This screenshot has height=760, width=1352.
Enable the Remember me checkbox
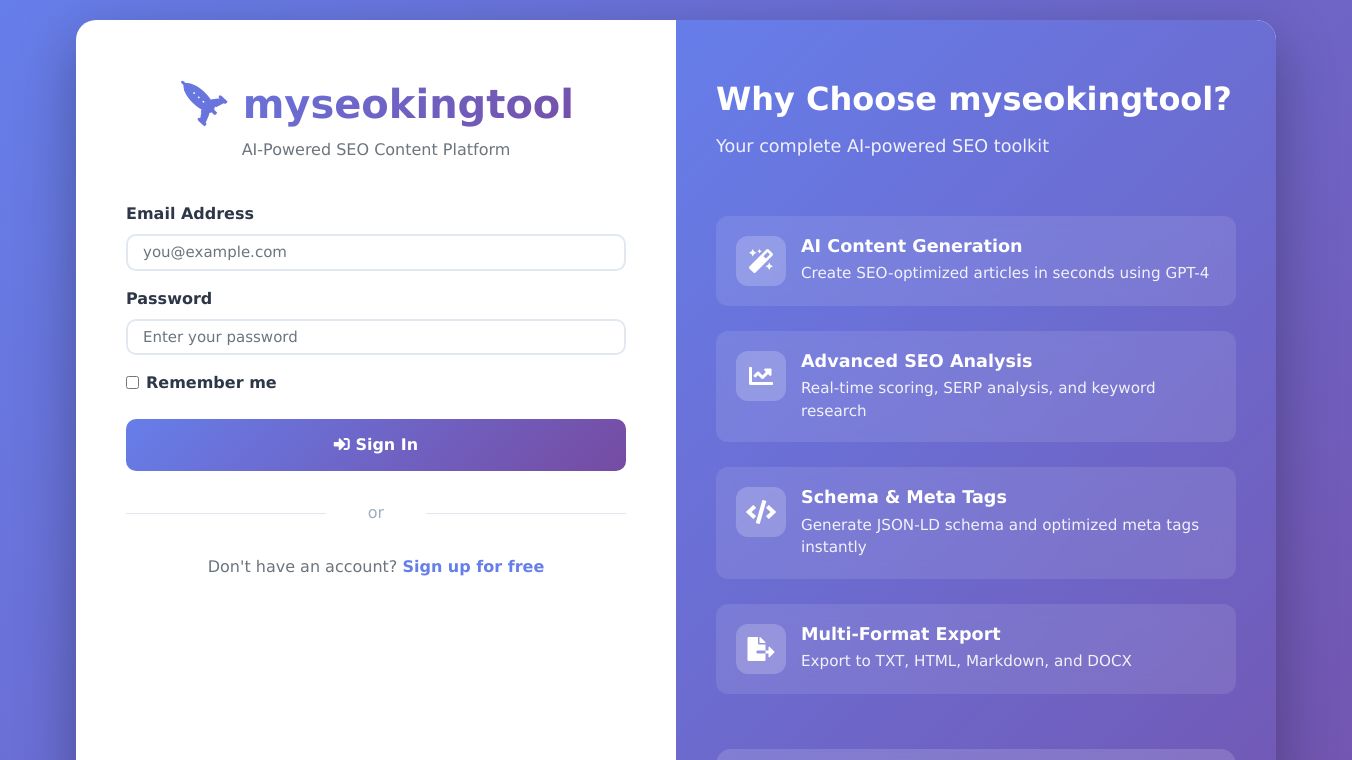click(x=132, y=383)
